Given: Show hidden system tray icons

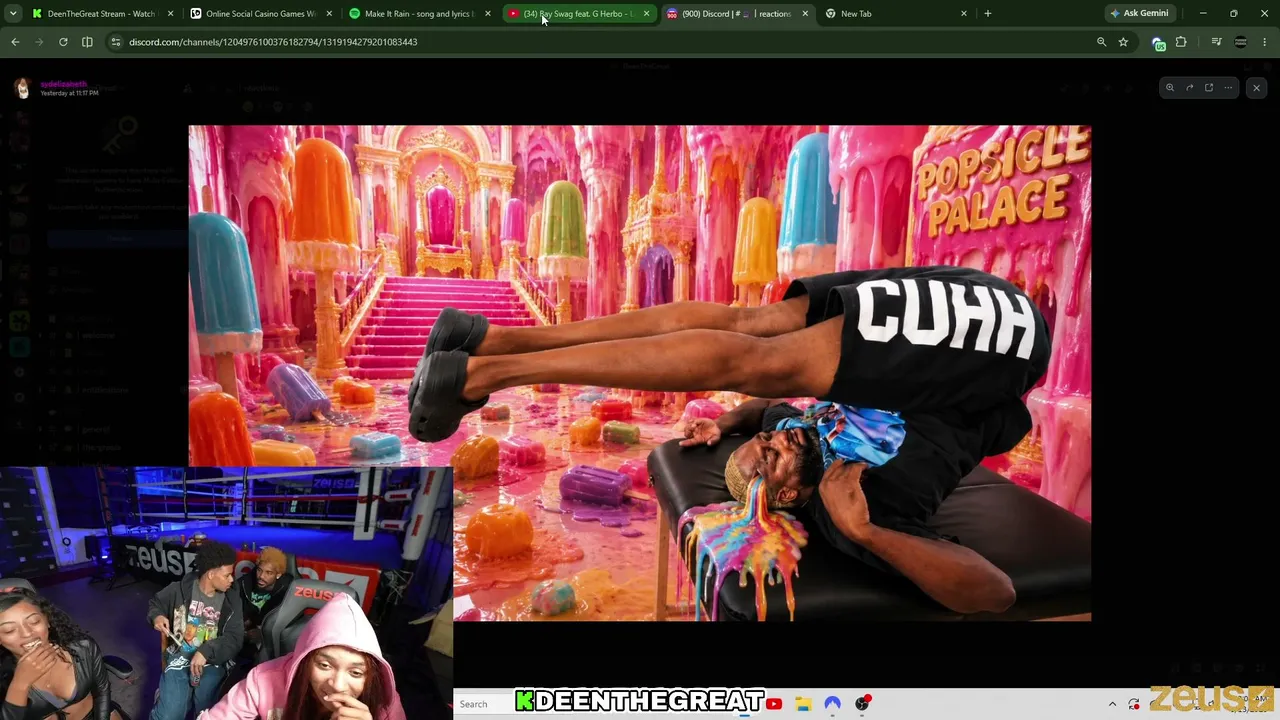Looking at the screenshot, I should tap(1112, 704).
